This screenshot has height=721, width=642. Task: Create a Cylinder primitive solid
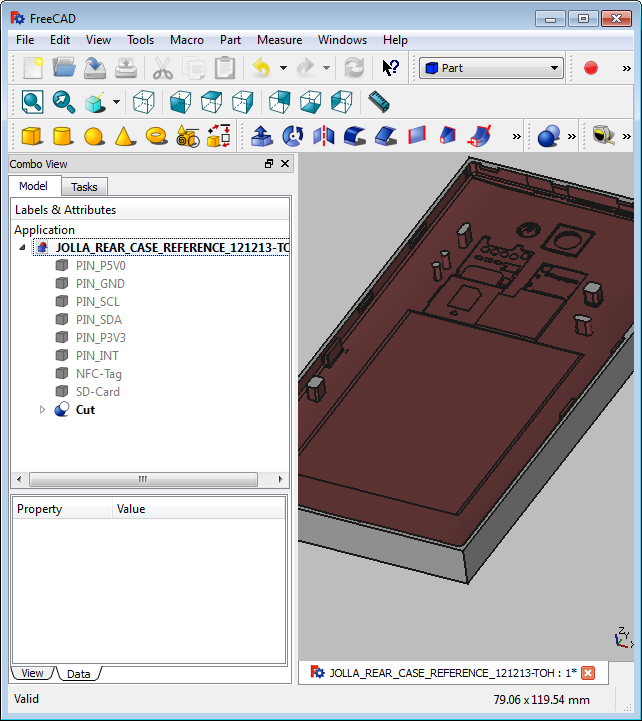click(x=63, y=136)
